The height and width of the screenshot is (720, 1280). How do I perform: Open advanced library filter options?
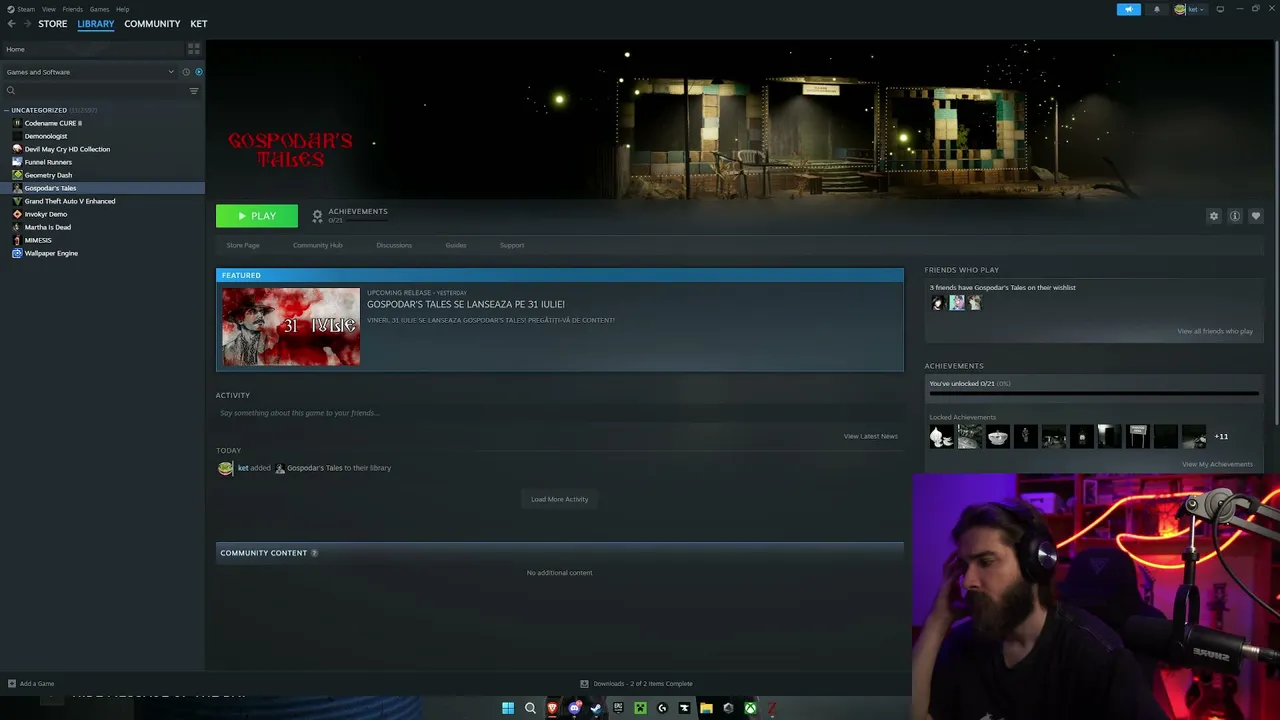pyautogui.click(x=194, y=91)
